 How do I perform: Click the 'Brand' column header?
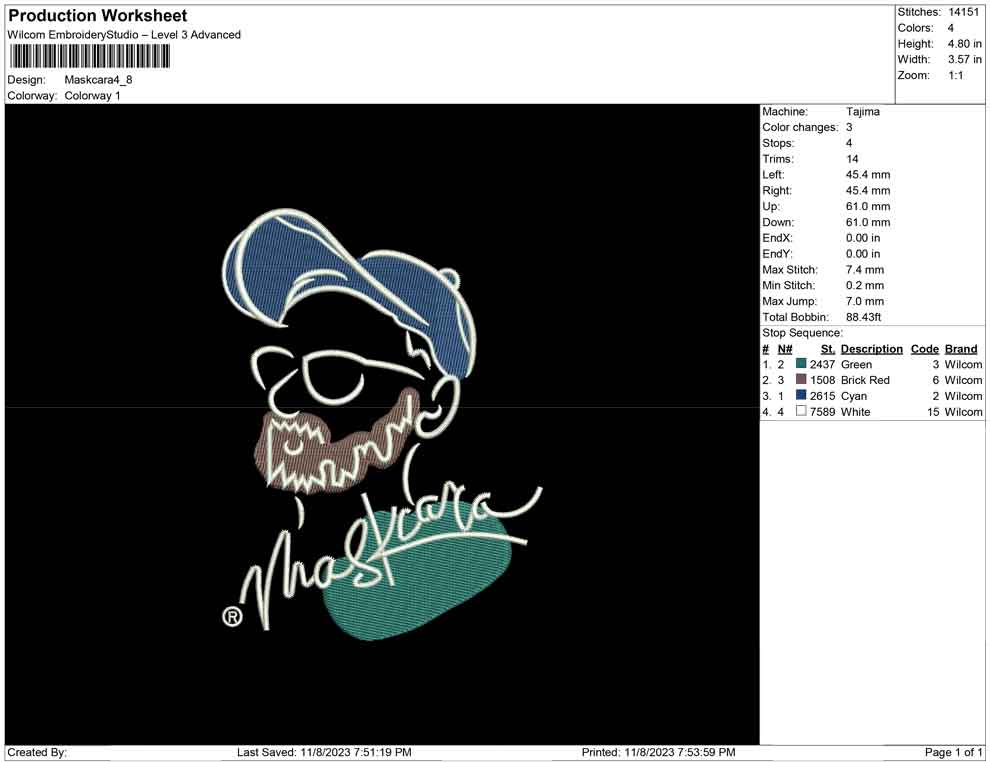[x=961, y=349]
